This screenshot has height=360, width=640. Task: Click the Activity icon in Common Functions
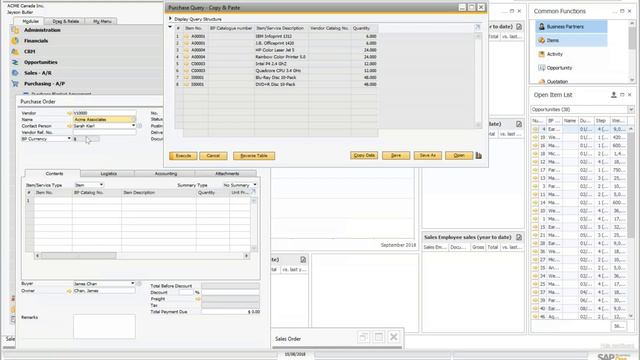[x=542, y=54]
